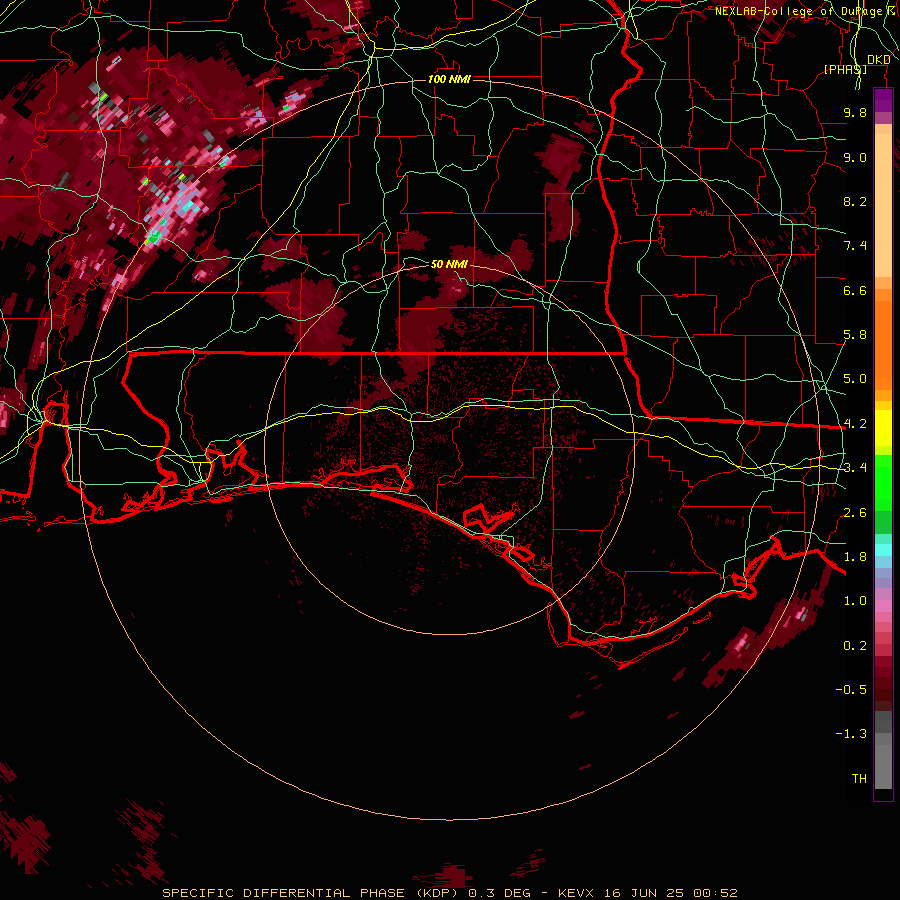Click the [PHAS] units label
This screenshot has width=900, height=900.
click(x=845, y=69)
